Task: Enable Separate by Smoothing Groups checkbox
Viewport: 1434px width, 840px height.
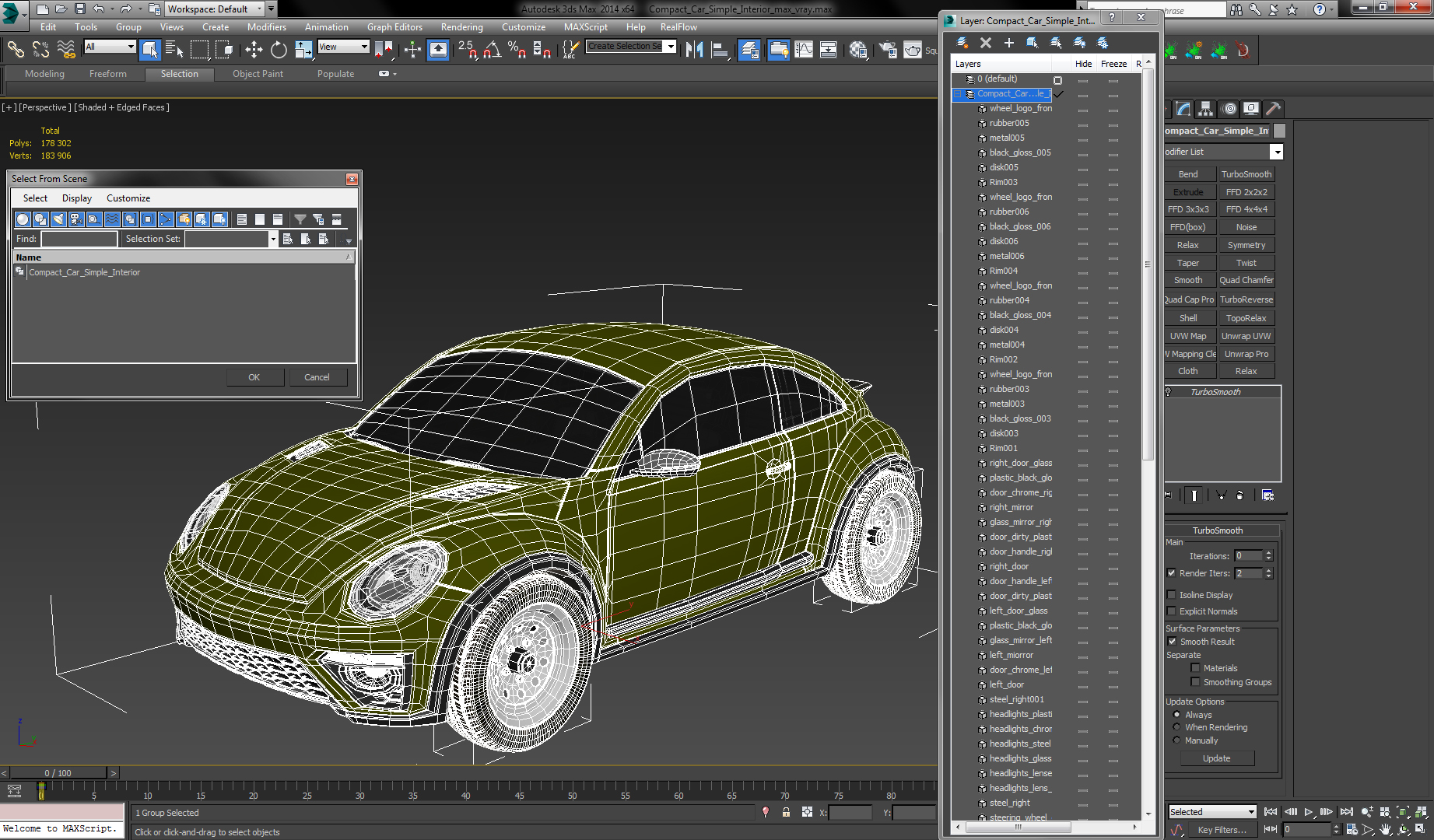Action: [1195, 682]
